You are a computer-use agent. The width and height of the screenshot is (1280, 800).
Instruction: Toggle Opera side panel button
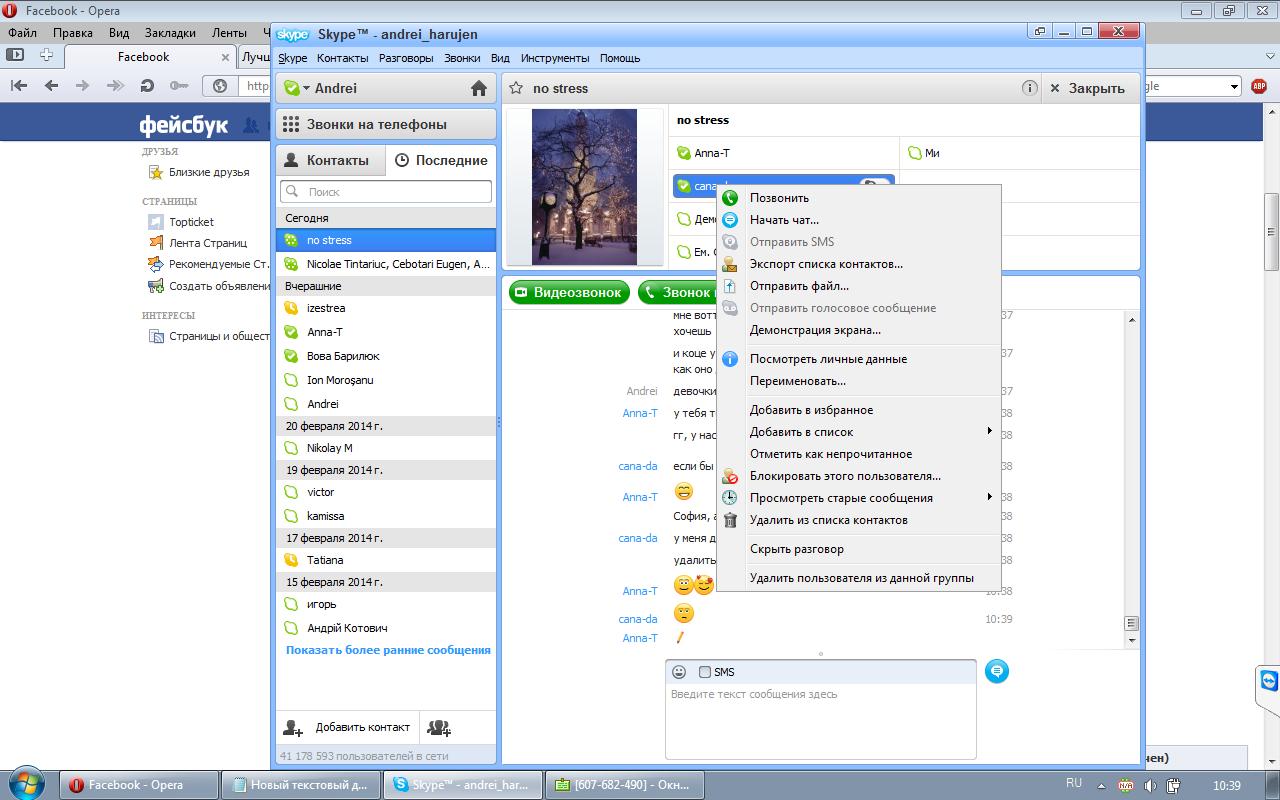(16, 56)
